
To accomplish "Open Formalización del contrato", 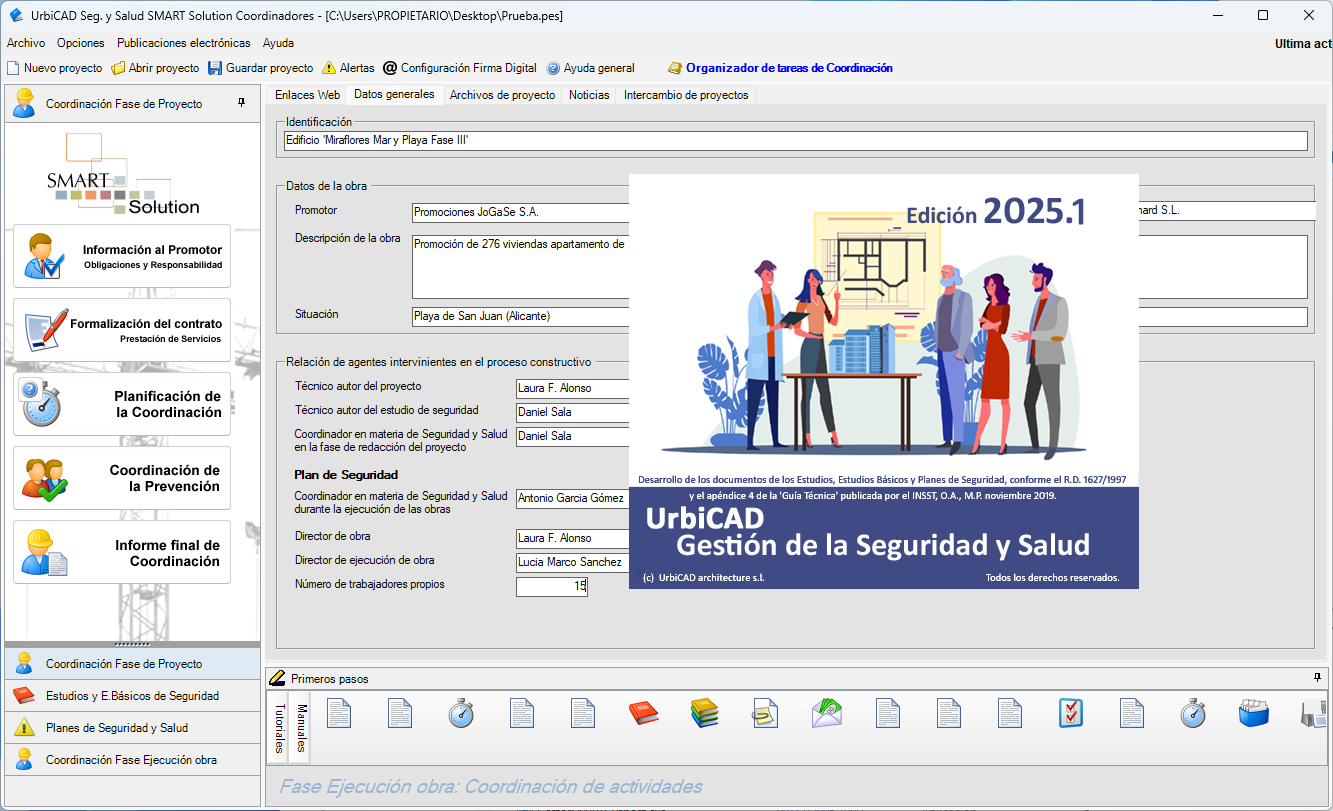I will click(x=122, y=330).
